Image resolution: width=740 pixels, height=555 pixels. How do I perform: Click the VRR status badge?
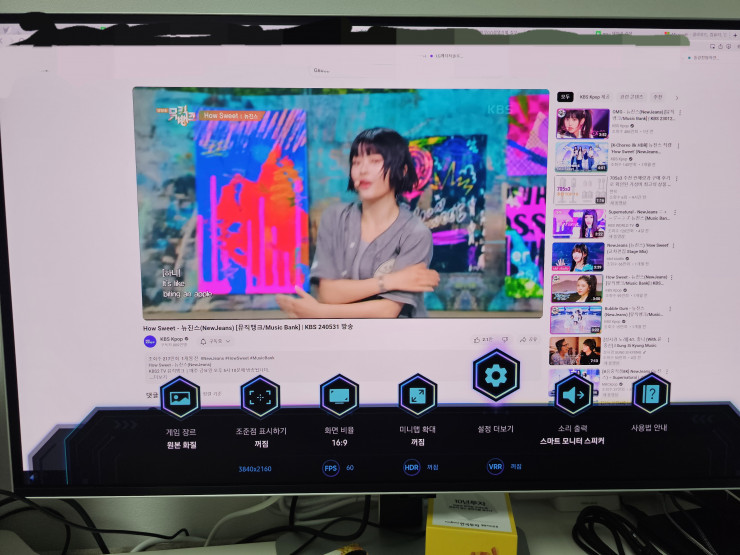(495, 466)
